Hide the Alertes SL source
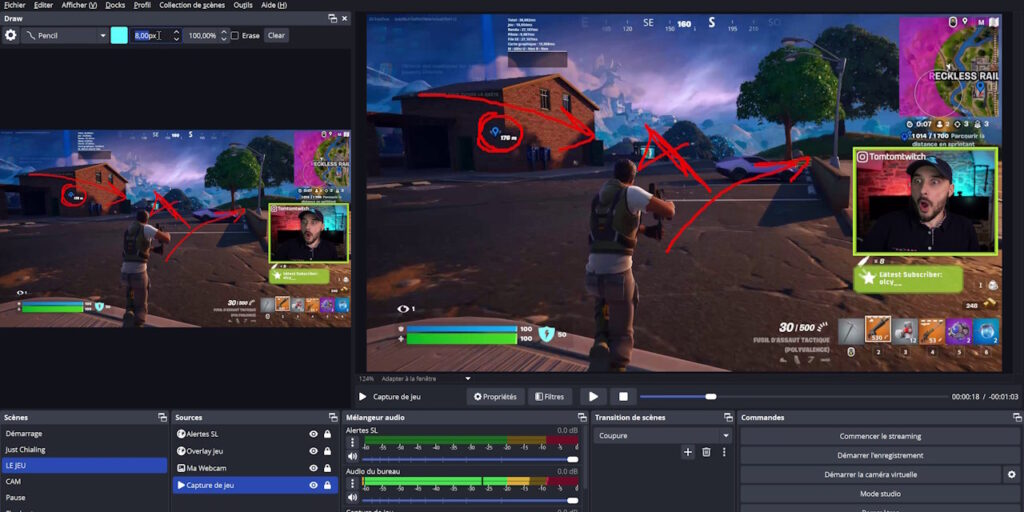Screen dimensions: 1024x512 click(x=313, y=434)
